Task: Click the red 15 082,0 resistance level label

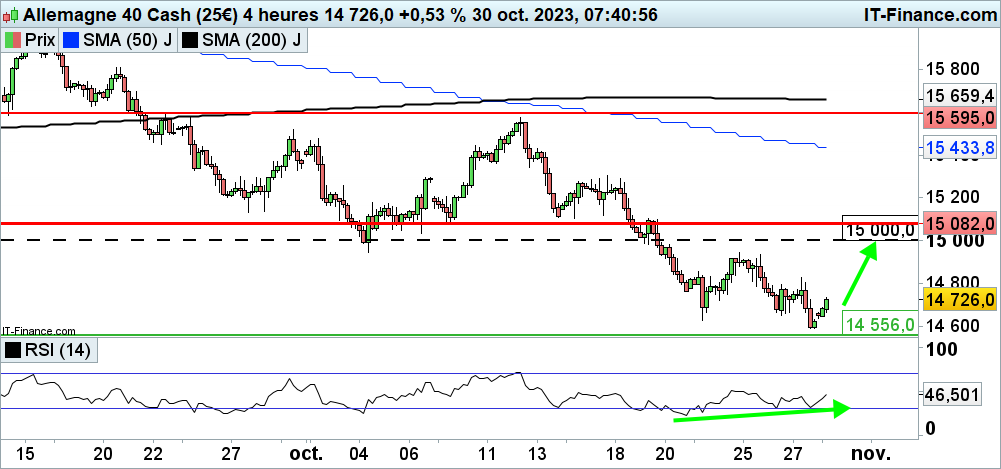Action: click(x=958, y=222)
